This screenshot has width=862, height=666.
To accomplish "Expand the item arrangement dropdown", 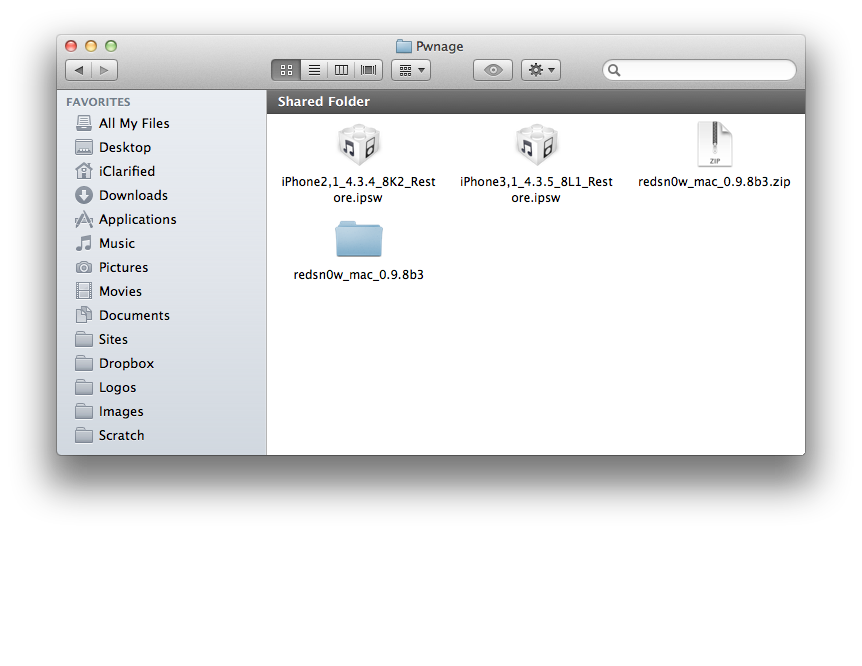I will pos(410,70).
